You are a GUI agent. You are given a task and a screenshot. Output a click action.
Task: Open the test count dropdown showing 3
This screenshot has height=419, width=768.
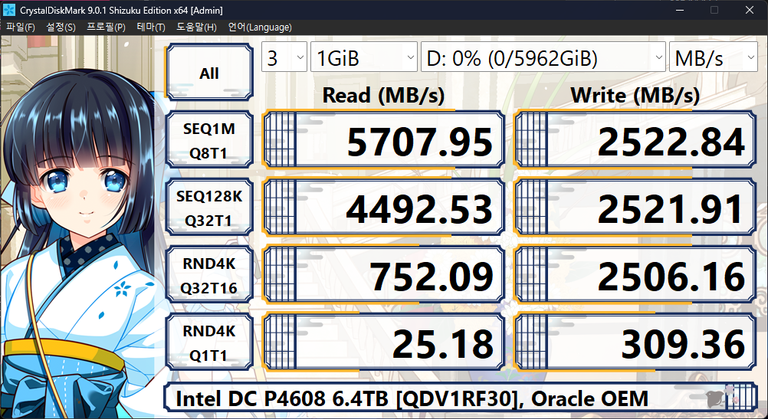pos(284,57)
